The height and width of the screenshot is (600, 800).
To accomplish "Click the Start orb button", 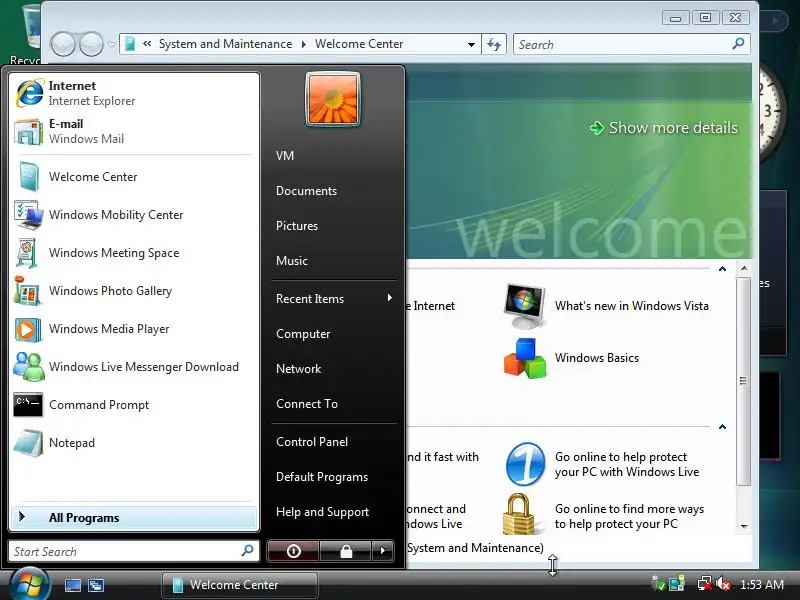I will coord(29,584).
